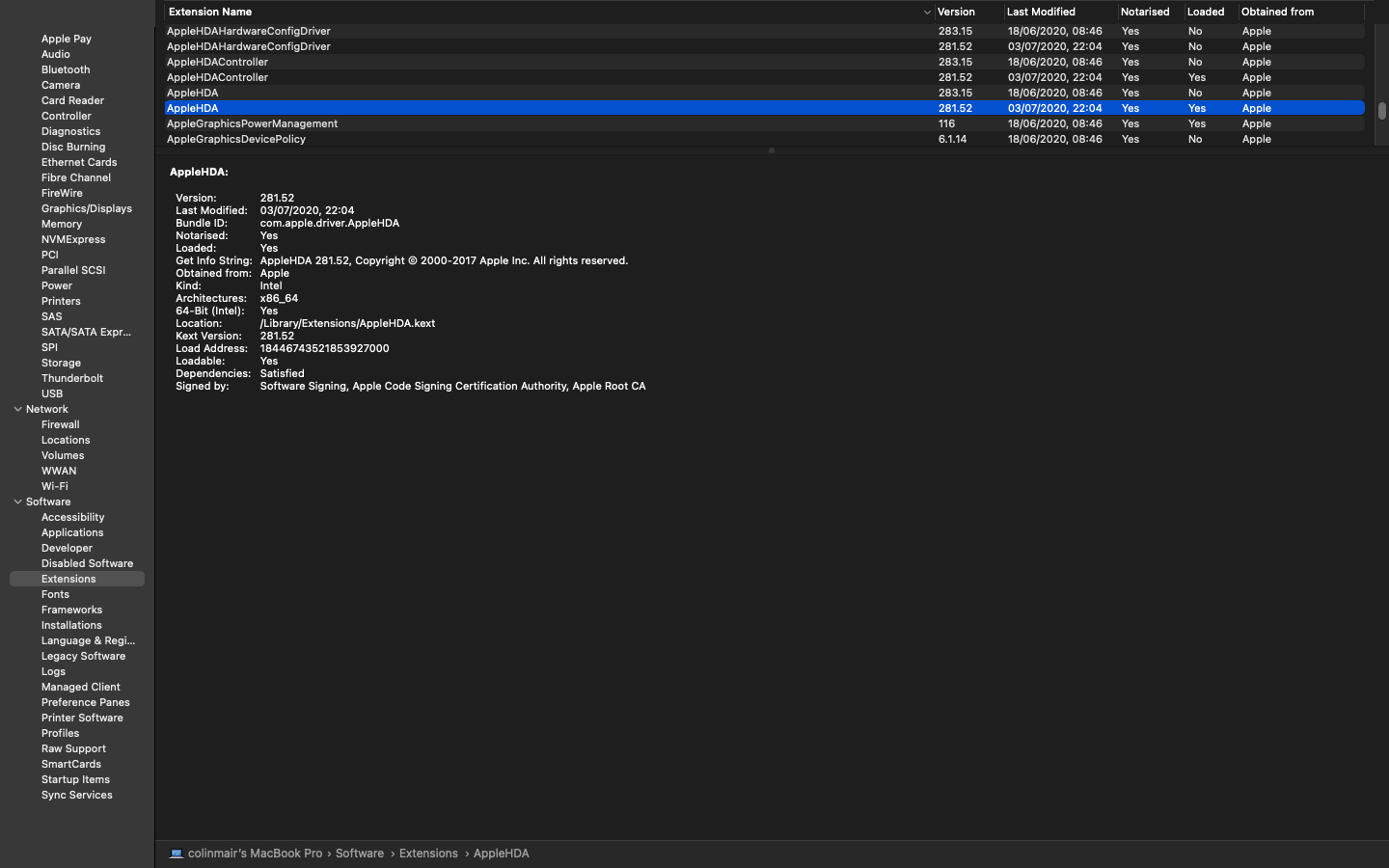Open Sync Services in sidebar
Viewport: 1389px width, 868px height.
click(x=77, y=795)
